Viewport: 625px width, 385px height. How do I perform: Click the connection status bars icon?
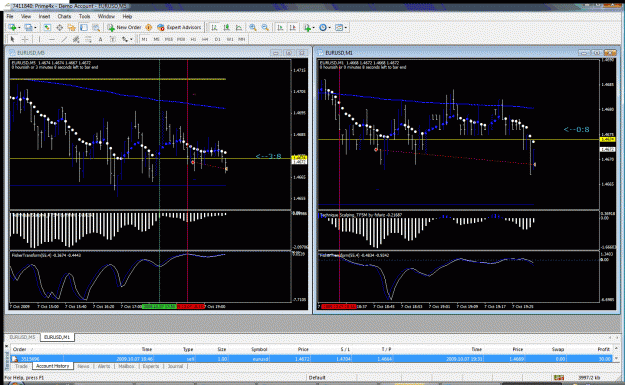(559, 377)
